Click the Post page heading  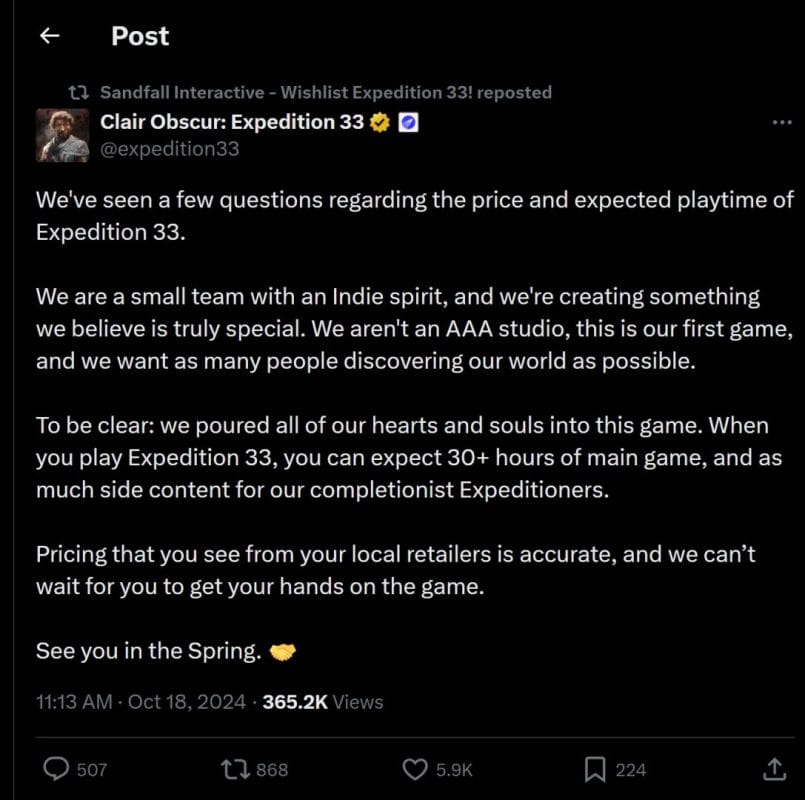click(x=140, y=36)
